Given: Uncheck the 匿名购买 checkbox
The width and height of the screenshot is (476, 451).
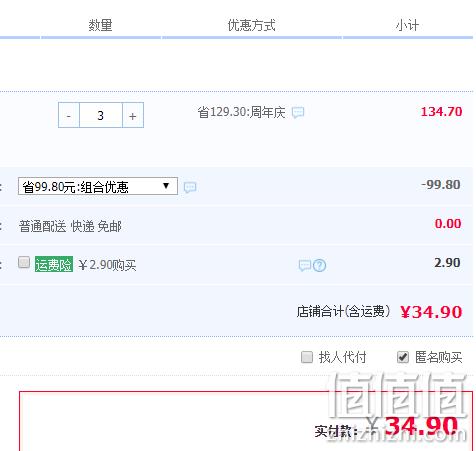Looking at the screenshot, I should (x=403, y=357).
